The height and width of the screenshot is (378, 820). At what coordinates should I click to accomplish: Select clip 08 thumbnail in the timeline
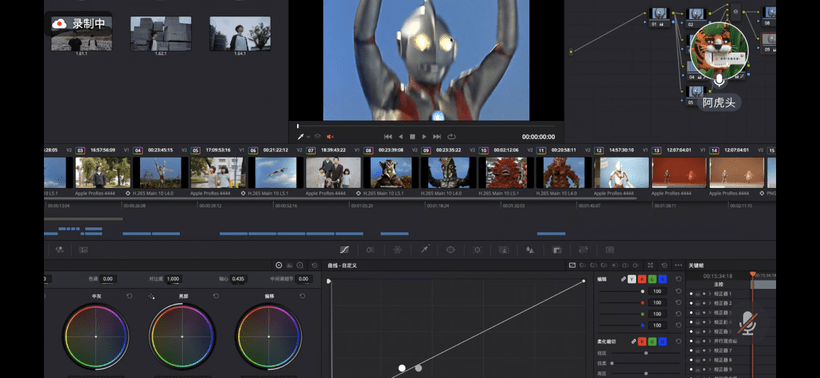coord(391,173)
